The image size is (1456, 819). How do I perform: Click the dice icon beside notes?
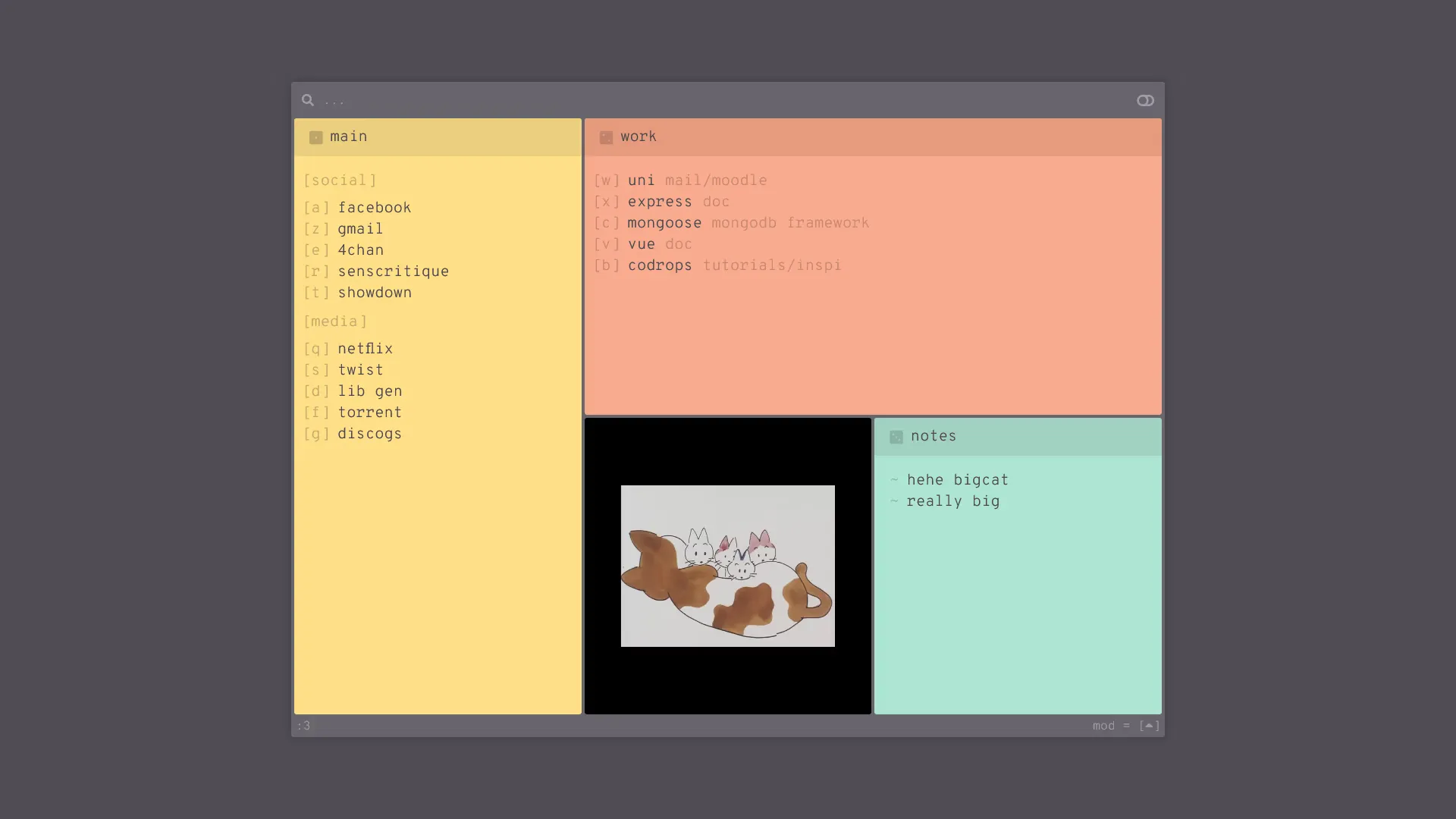(896, 437)
